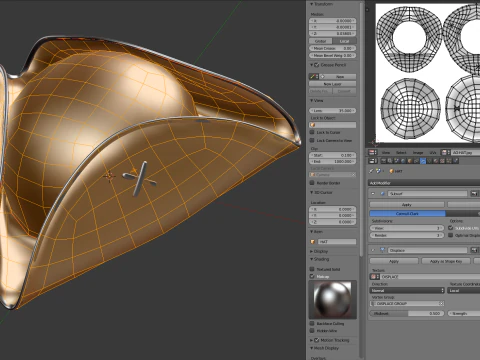The width and height of the screenshot is (480, 360).
Task: Open the Texture Coordinates Local dropdown
Action: tap(464, 291)
